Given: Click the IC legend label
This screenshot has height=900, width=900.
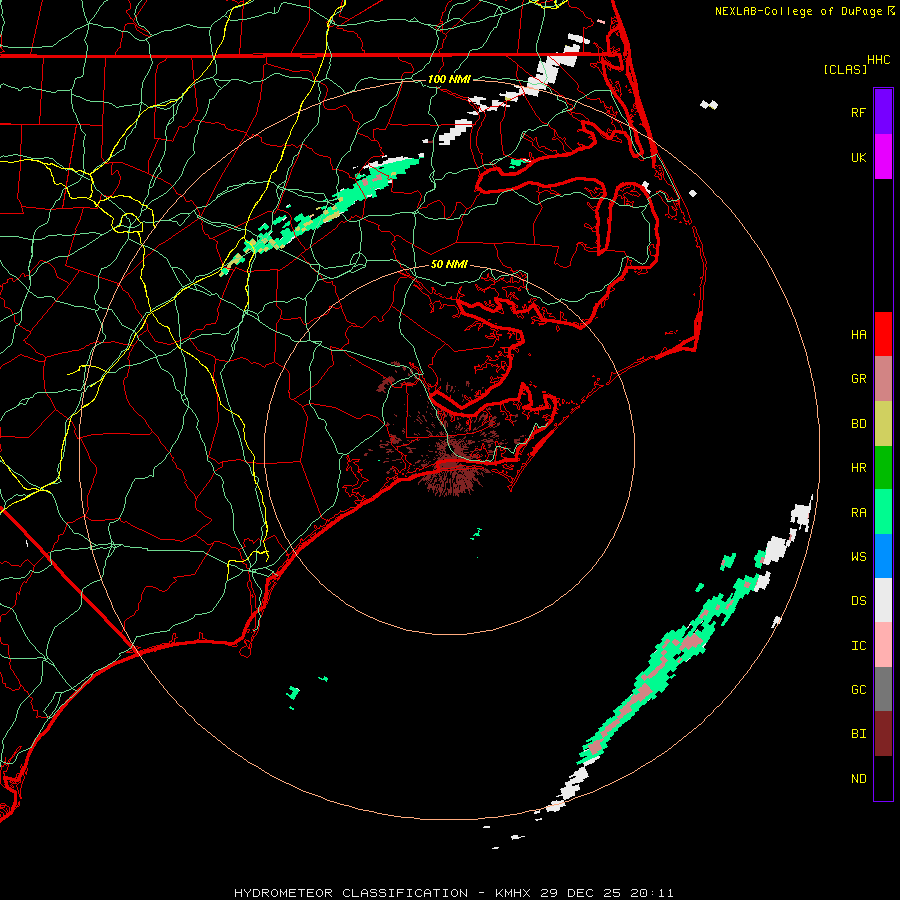Looking at the screenshot, I should point(858,646).
